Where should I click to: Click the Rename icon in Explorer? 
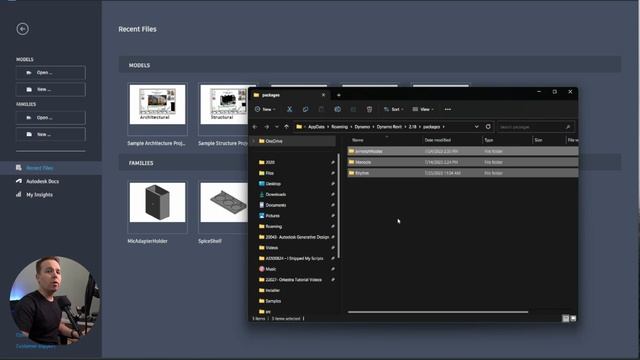point(338,109)
